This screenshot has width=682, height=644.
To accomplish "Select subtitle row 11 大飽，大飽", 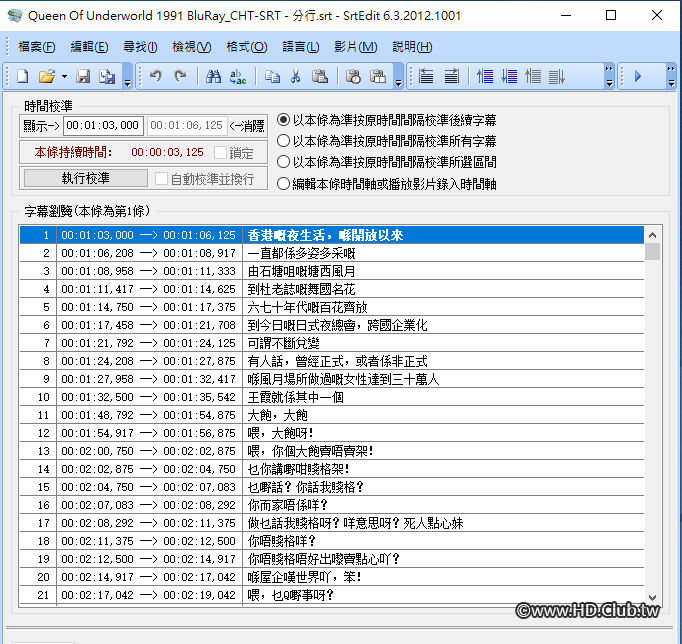I will pos(332,415).
